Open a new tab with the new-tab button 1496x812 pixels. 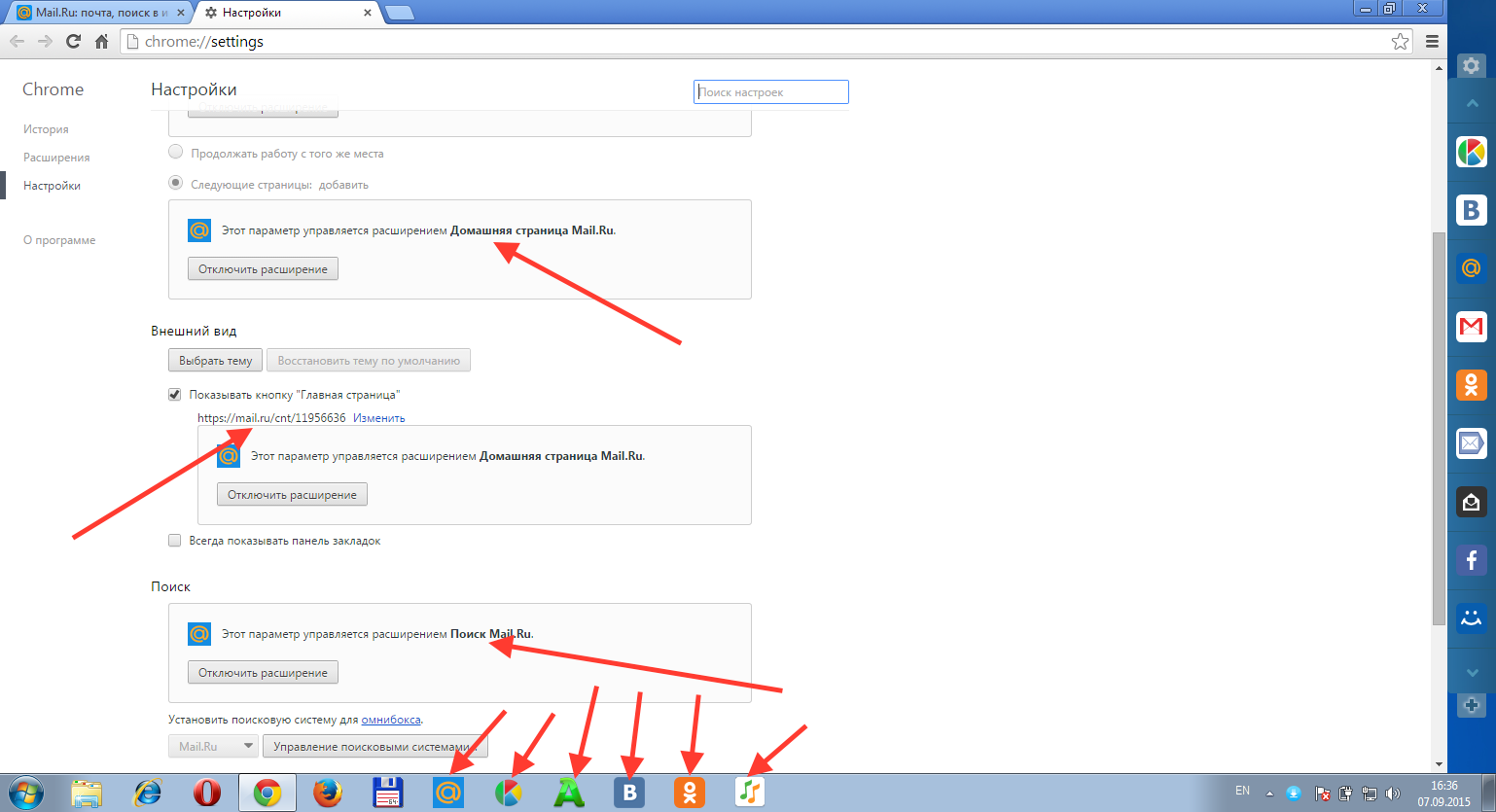click(400, 13)
